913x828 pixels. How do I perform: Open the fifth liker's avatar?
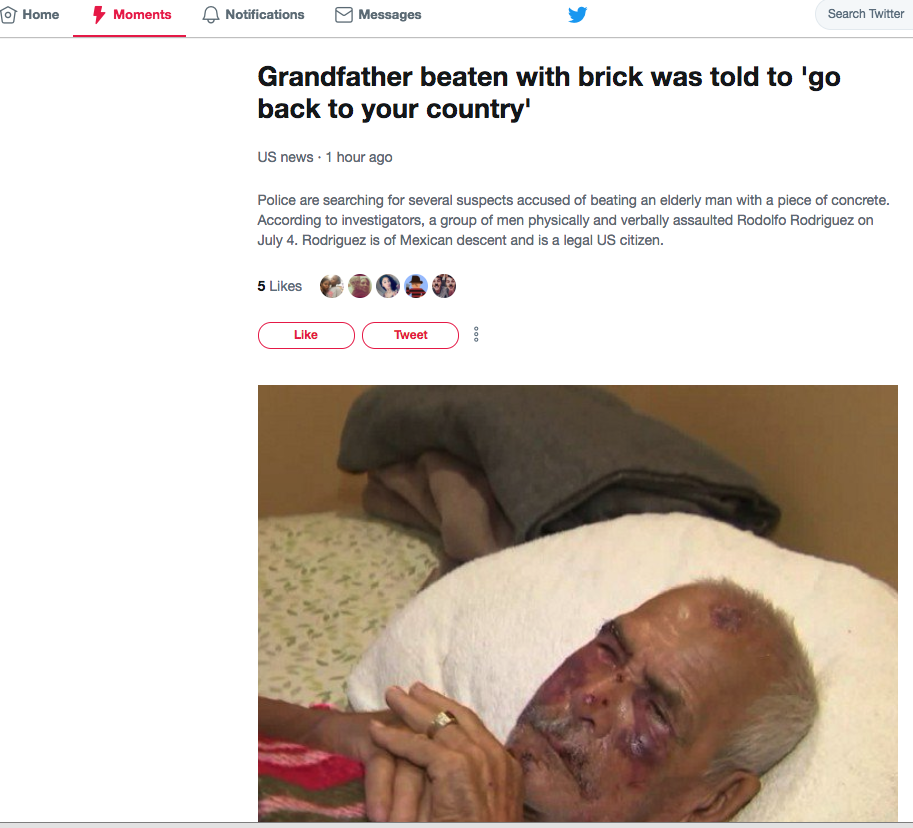(444, 286)
